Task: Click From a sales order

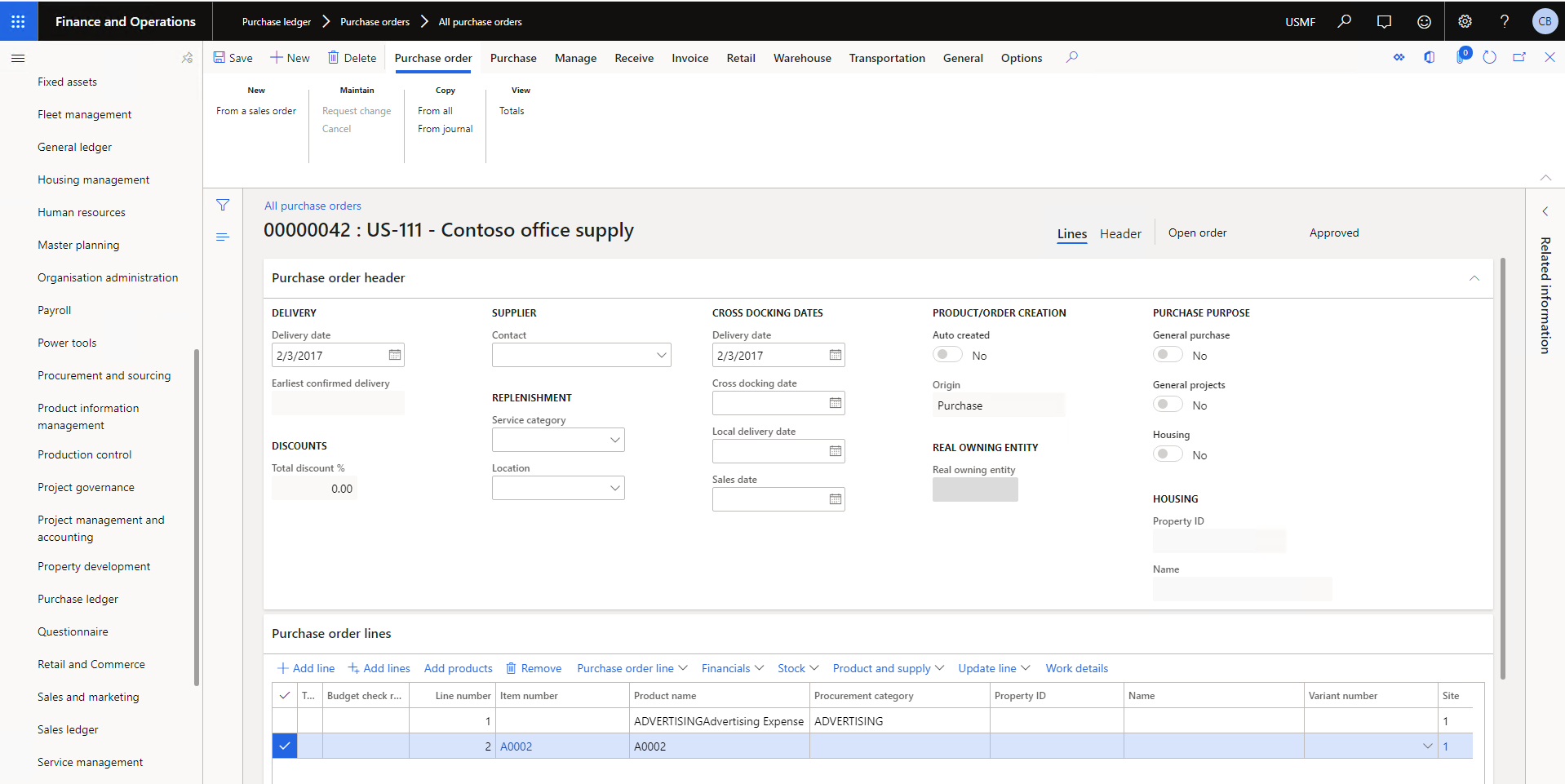Action: (256, 111)
